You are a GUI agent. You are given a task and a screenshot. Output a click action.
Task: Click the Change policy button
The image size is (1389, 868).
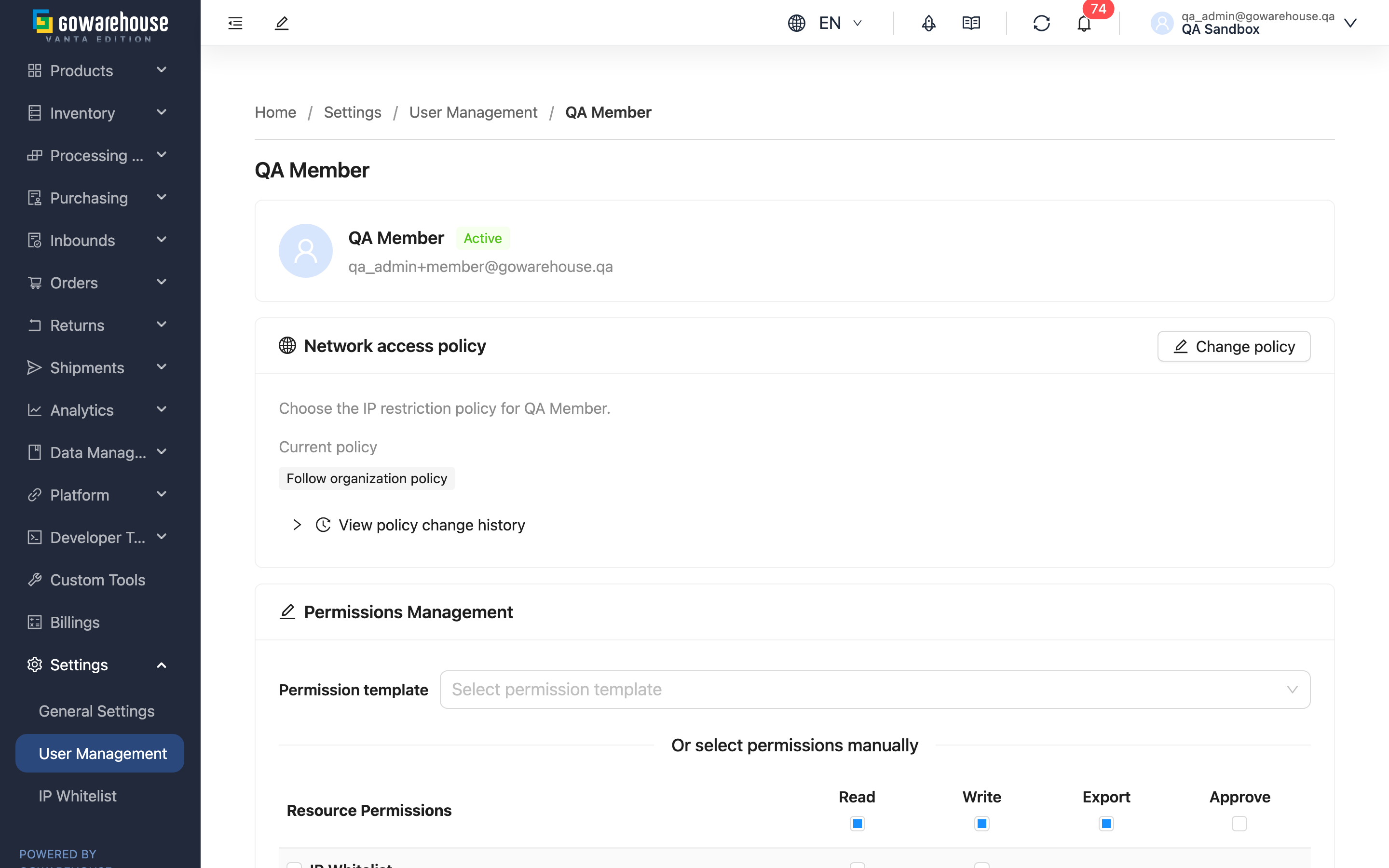[x=1233, y=346]
